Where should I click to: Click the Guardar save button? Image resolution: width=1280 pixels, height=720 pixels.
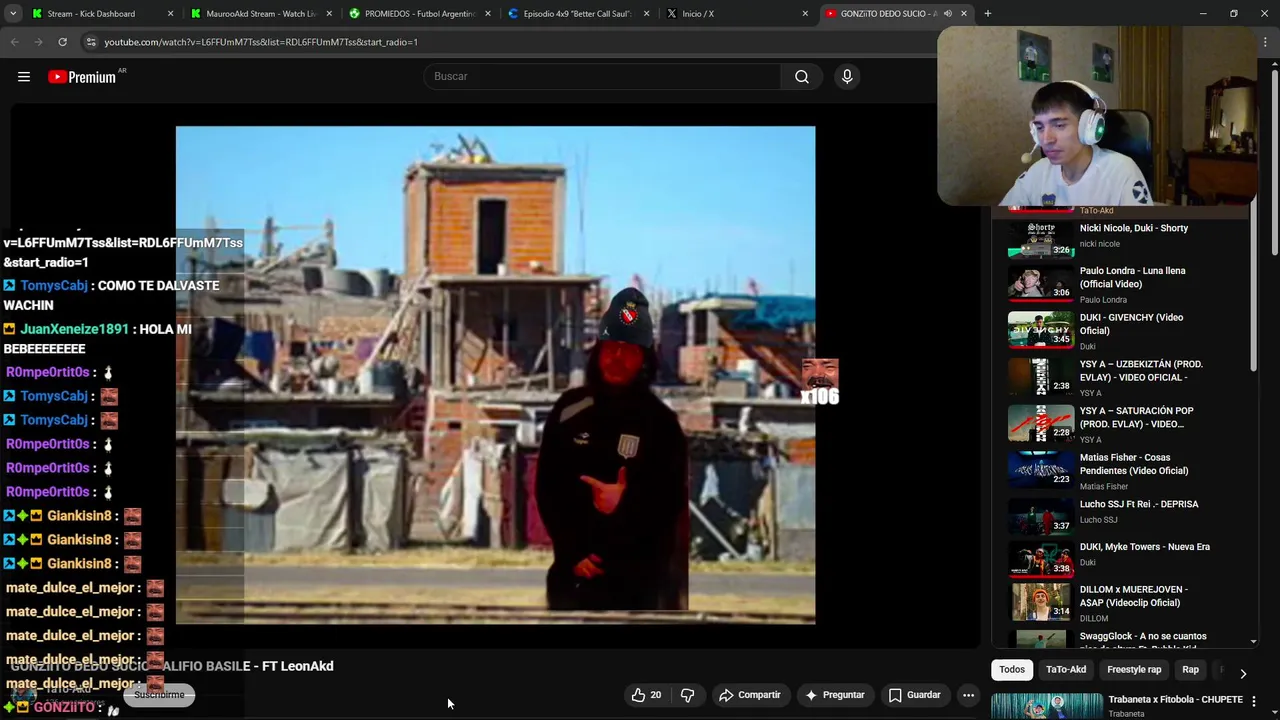click(x=915, y=695)
